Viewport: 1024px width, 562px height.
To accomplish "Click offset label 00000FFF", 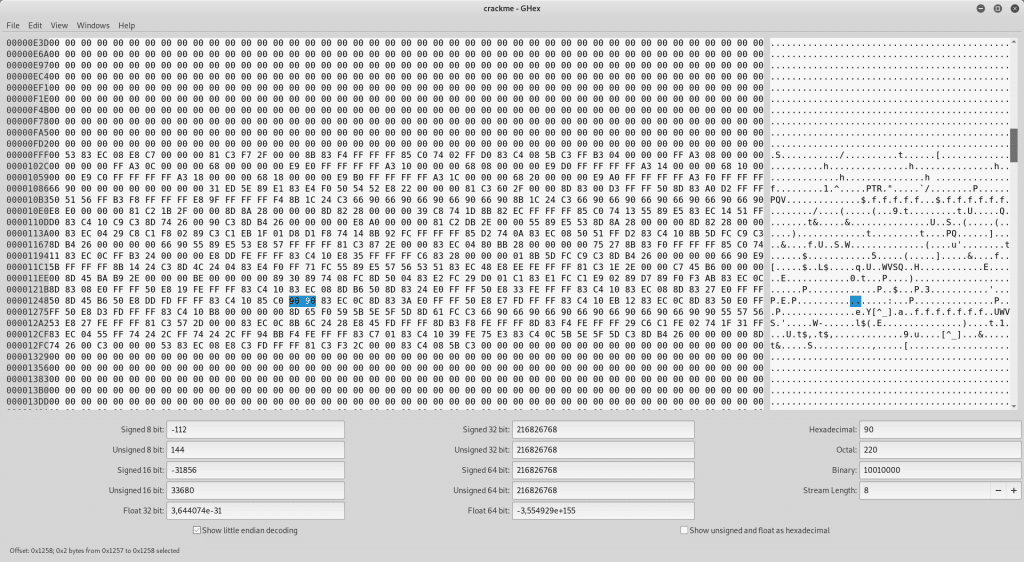I will coord(27,155).
